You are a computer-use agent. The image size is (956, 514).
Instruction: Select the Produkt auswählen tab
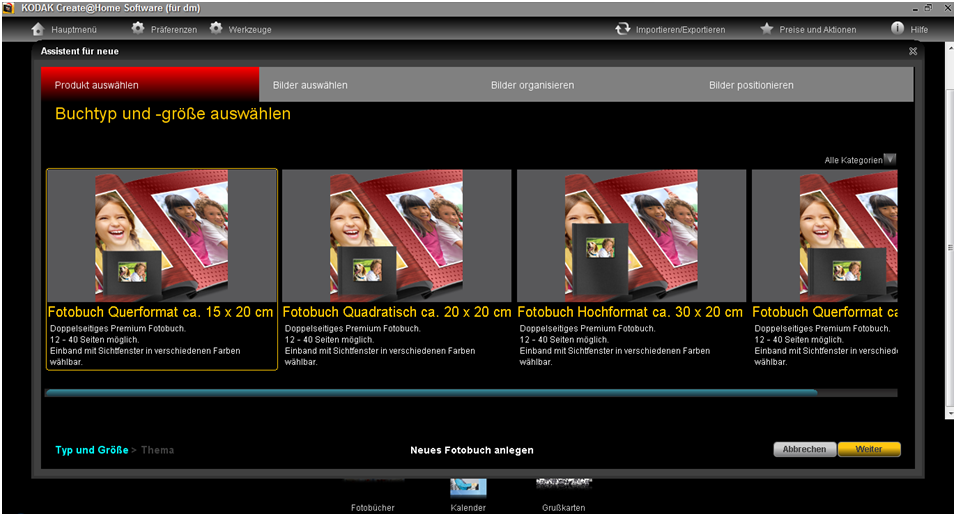[x=97, y=85]
